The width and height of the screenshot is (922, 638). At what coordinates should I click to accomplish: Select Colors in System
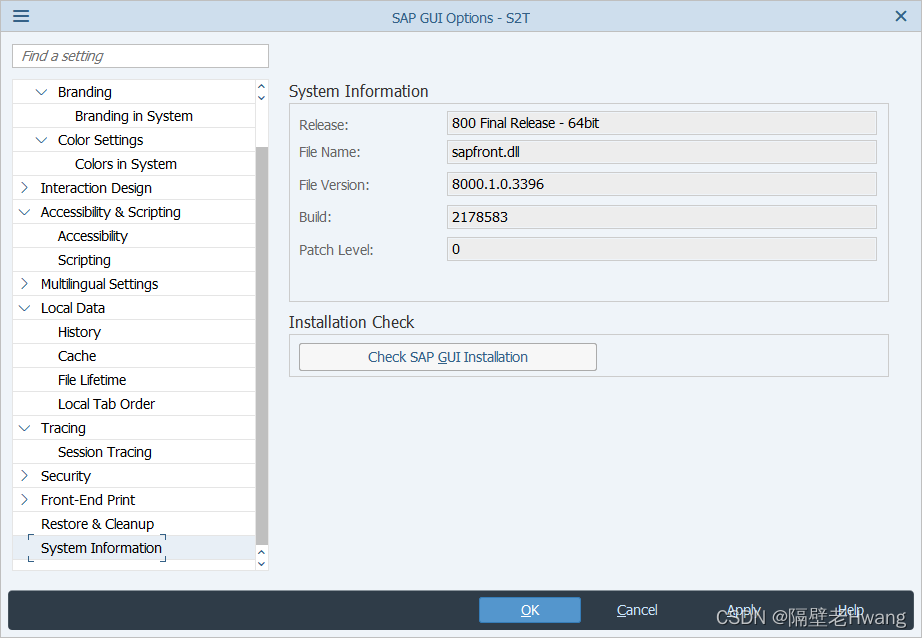125,164
